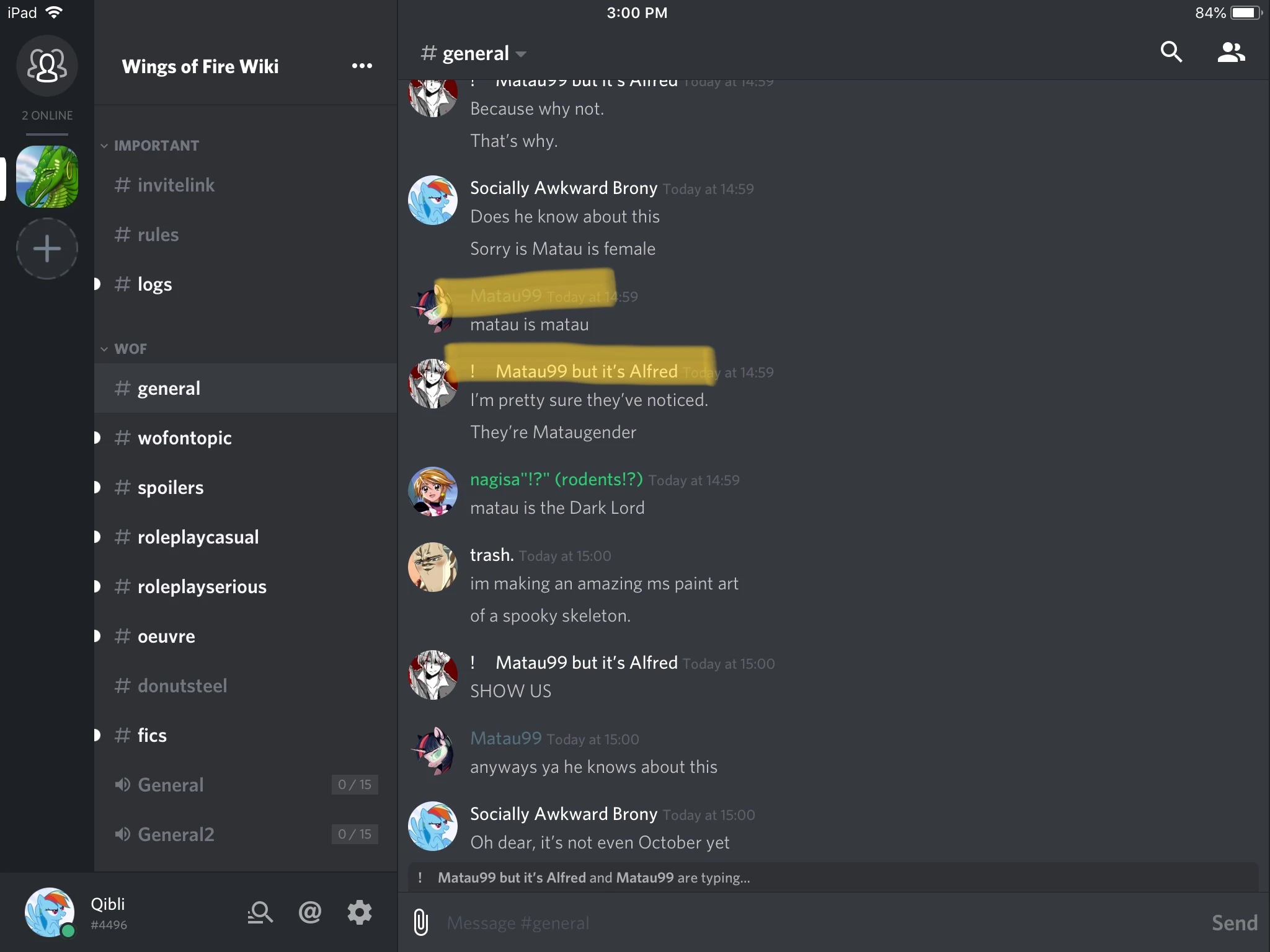Open user settings gear icon
This screenshot has width=1270, height=952.
pos(360,912)
